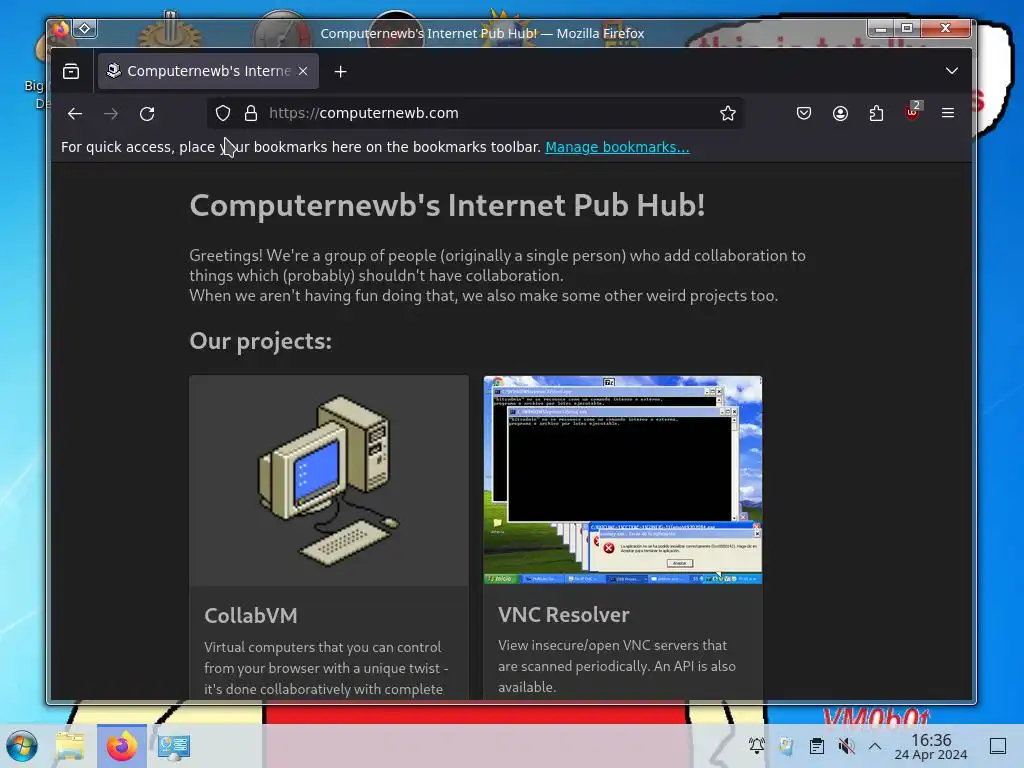
Task: Click the CollabVM retro computer image
Action: tap(329, 481)
